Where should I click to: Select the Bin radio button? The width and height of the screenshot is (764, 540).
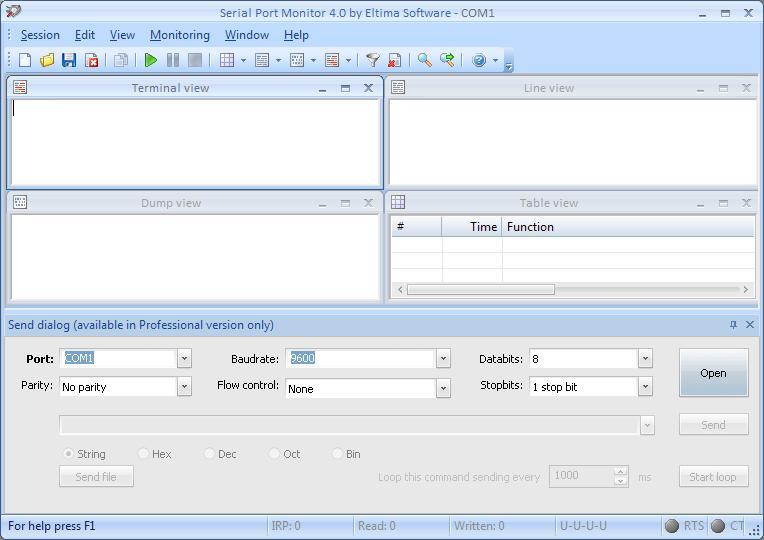[337, 454]
